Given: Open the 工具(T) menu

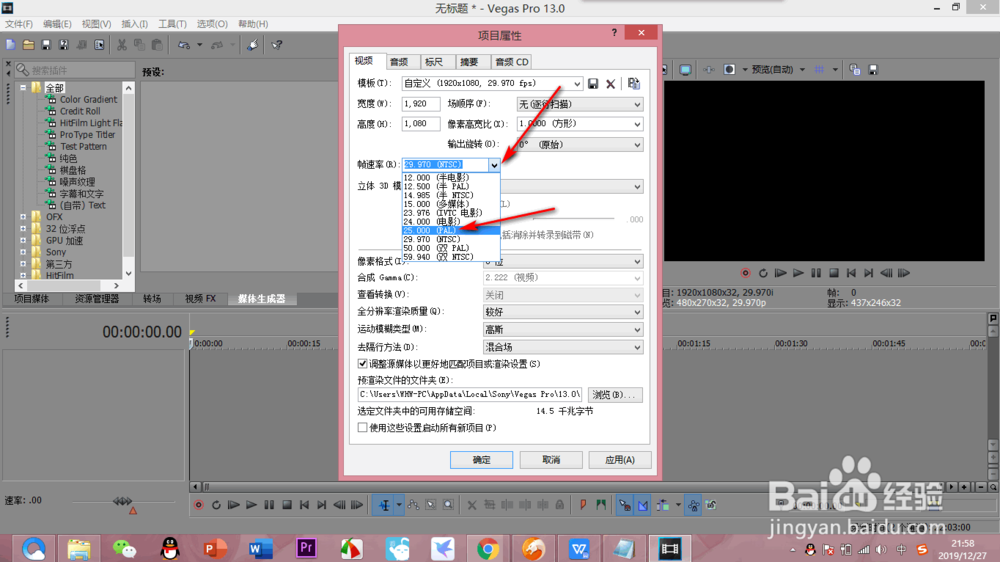Looking at the screenshot, I should [x=172, y=24].
